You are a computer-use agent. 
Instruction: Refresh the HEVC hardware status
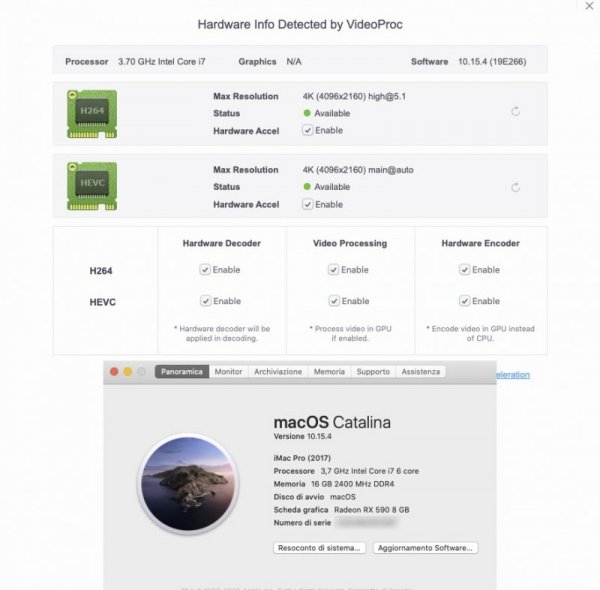(x=515, y=187)
